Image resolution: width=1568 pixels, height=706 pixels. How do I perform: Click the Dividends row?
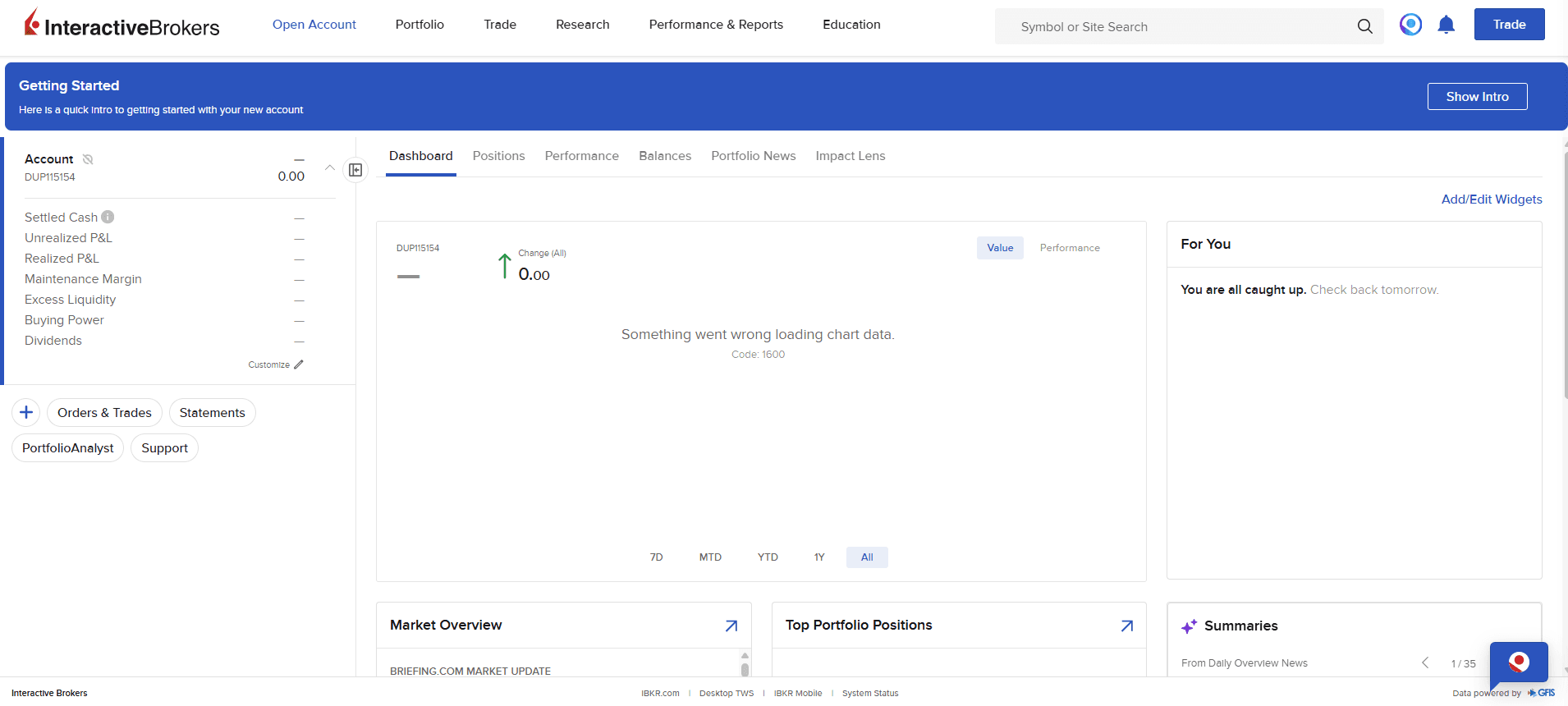pyautogui.click(x=164, y=341)
